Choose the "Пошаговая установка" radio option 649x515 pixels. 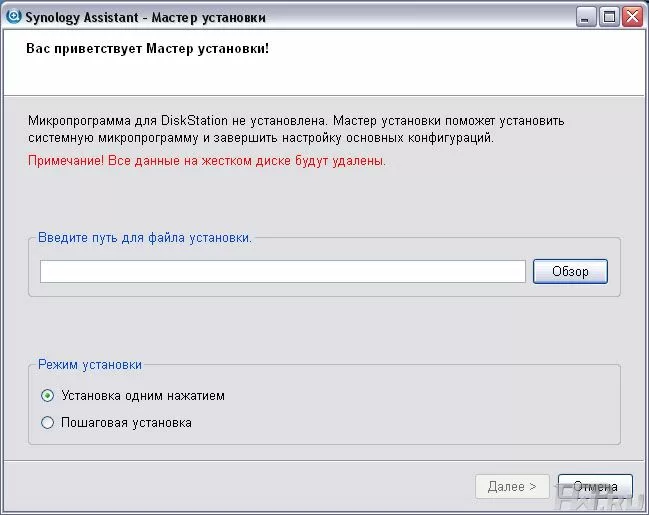[47, 422]
